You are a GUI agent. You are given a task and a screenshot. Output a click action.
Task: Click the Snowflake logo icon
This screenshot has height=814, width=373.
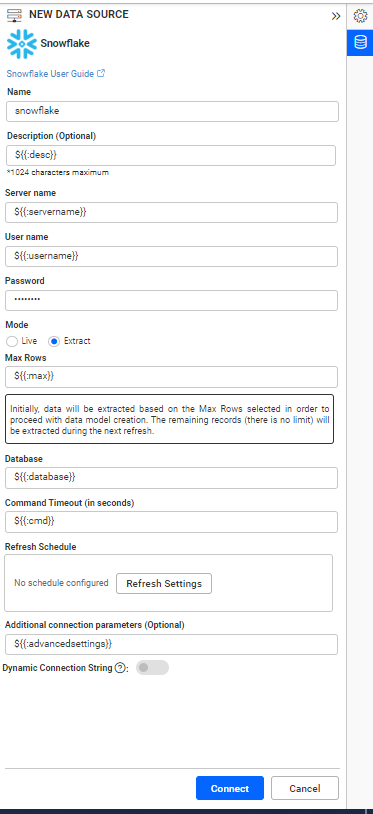tap(21, 44)
